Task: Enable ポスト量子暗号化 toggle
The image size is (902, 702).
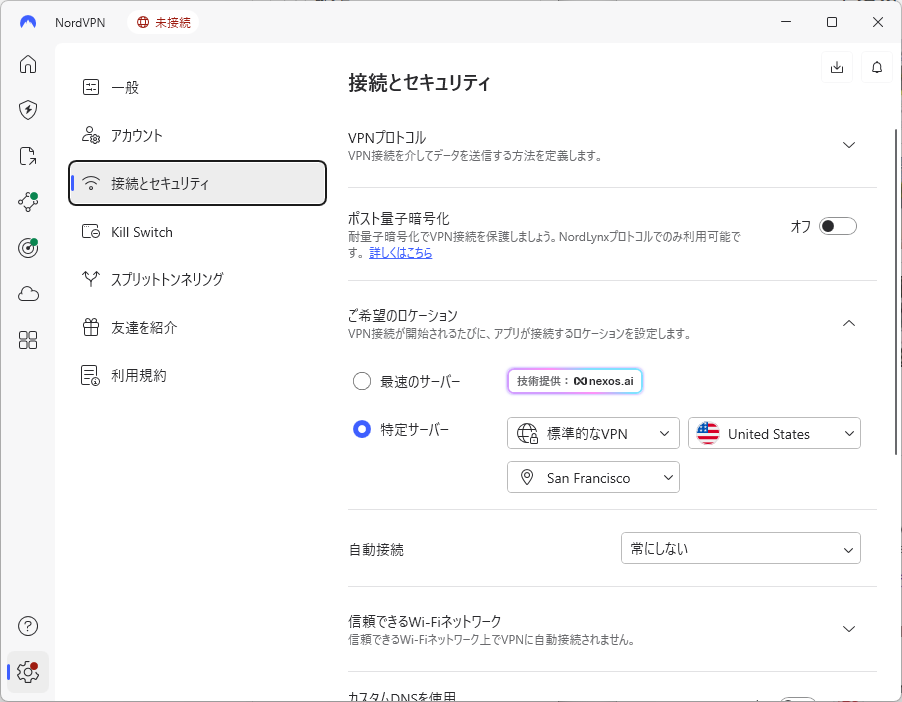Action: pos(838,226)
